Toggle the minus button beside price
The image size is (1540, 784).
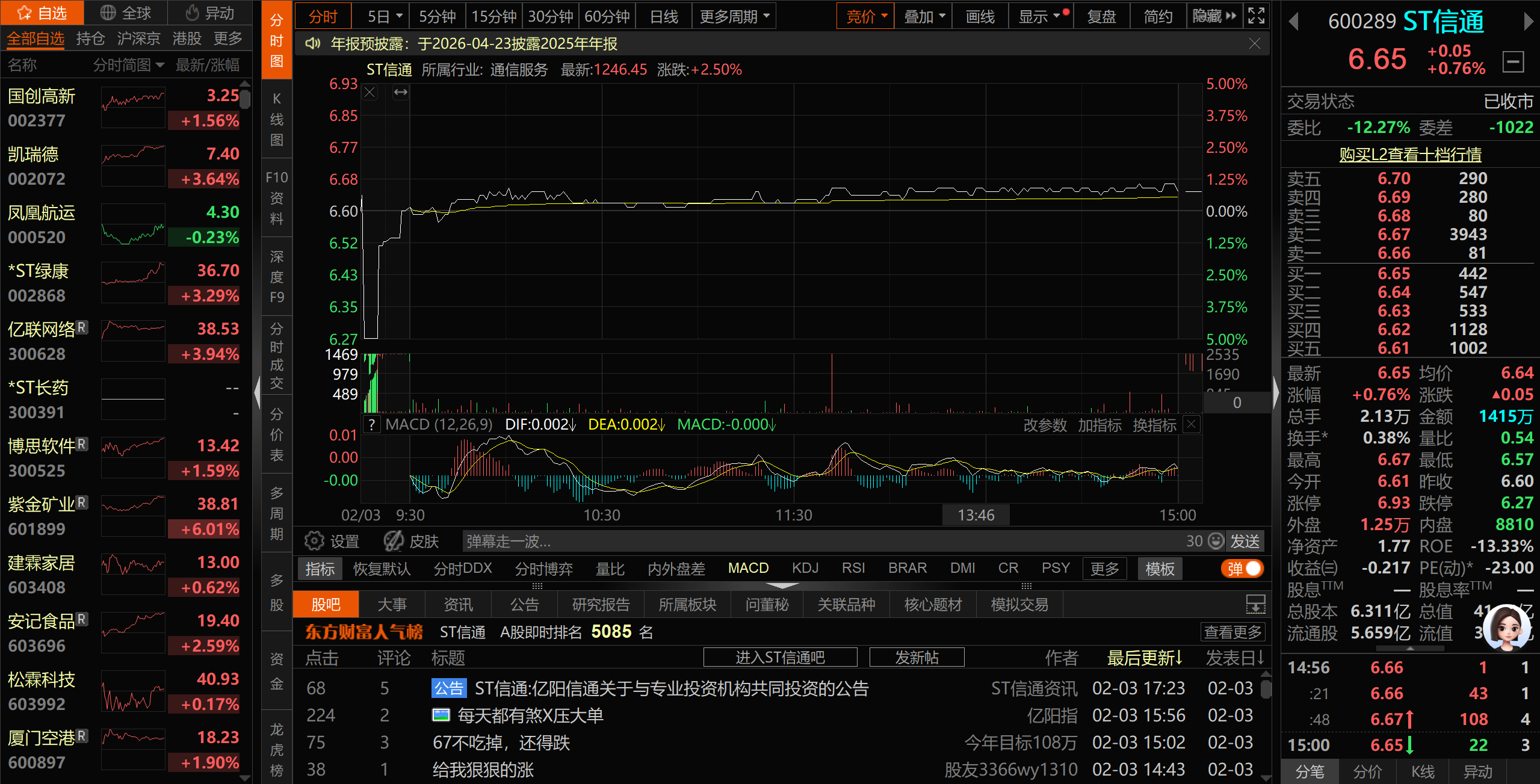(1513, 61)
